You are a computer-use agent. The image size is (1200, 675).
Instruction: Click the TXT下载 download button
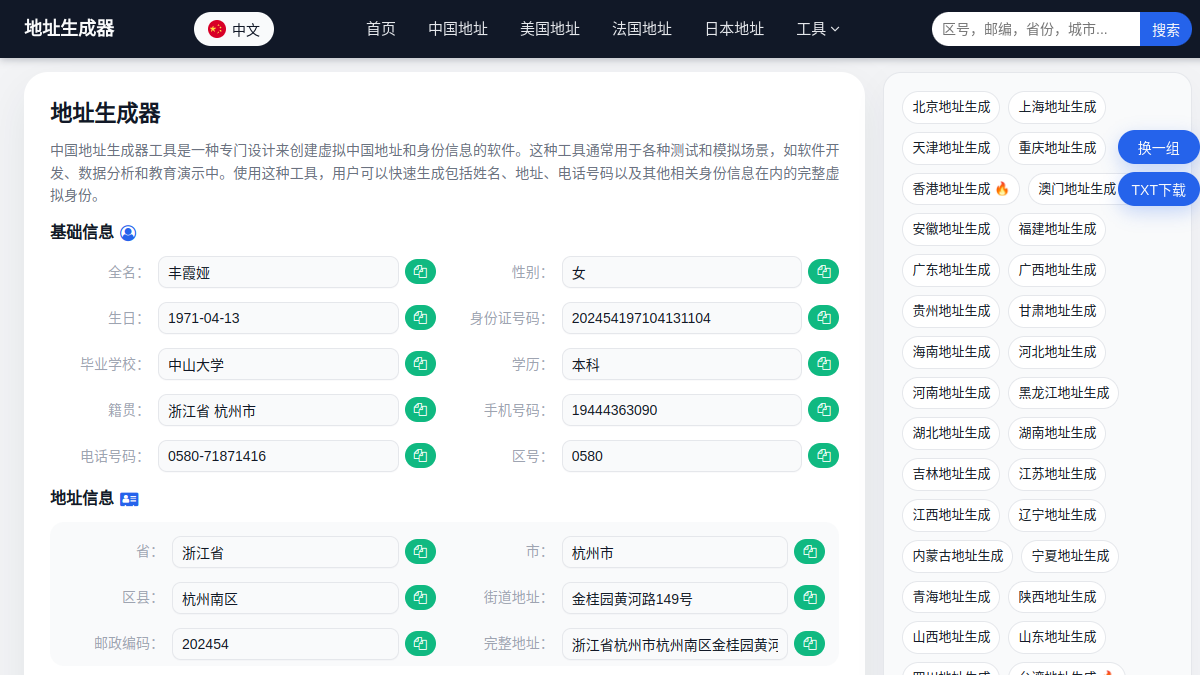1159,189
